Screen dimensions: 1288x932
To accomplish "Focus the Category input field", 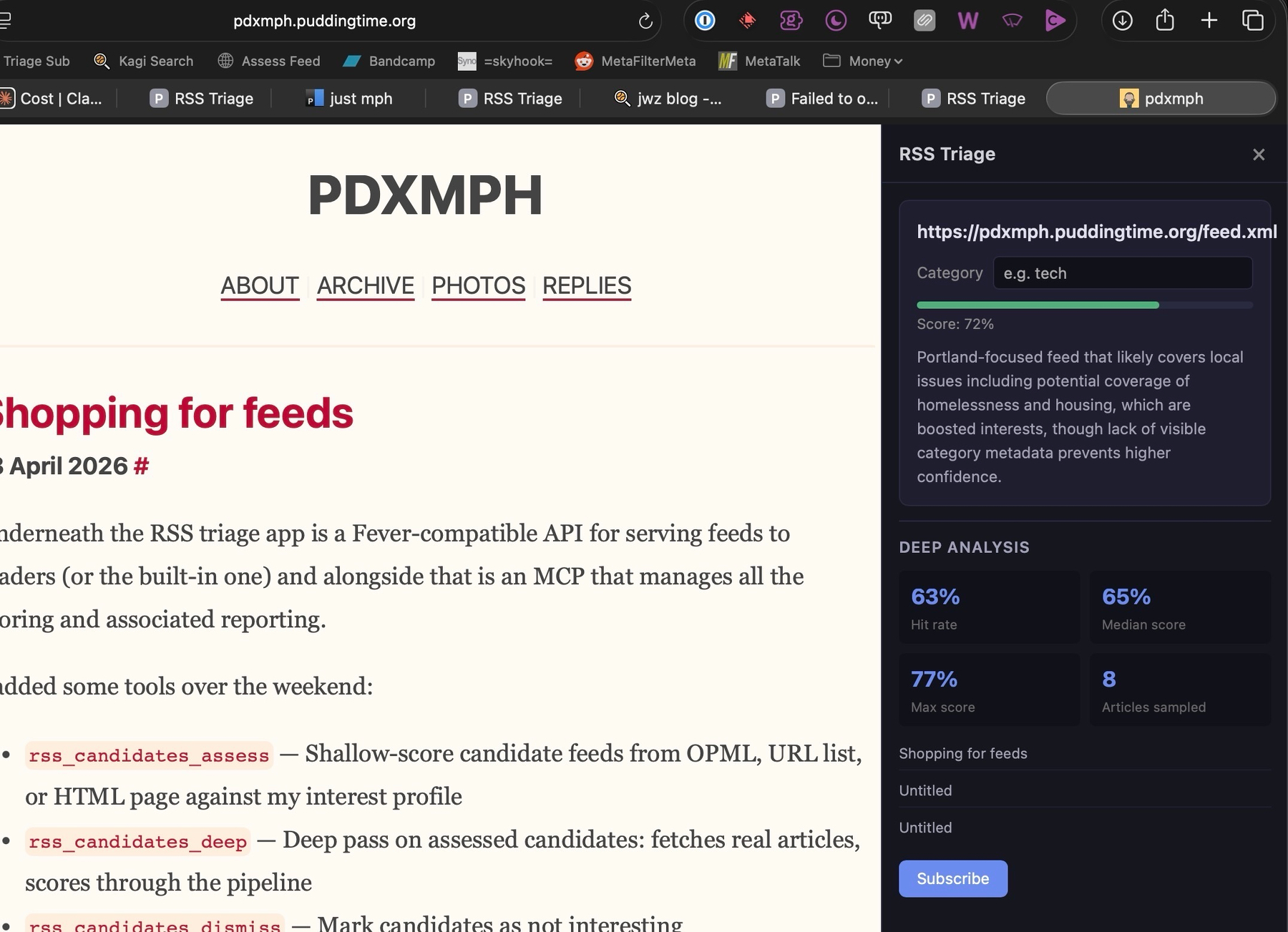I will coord(1122,273).
